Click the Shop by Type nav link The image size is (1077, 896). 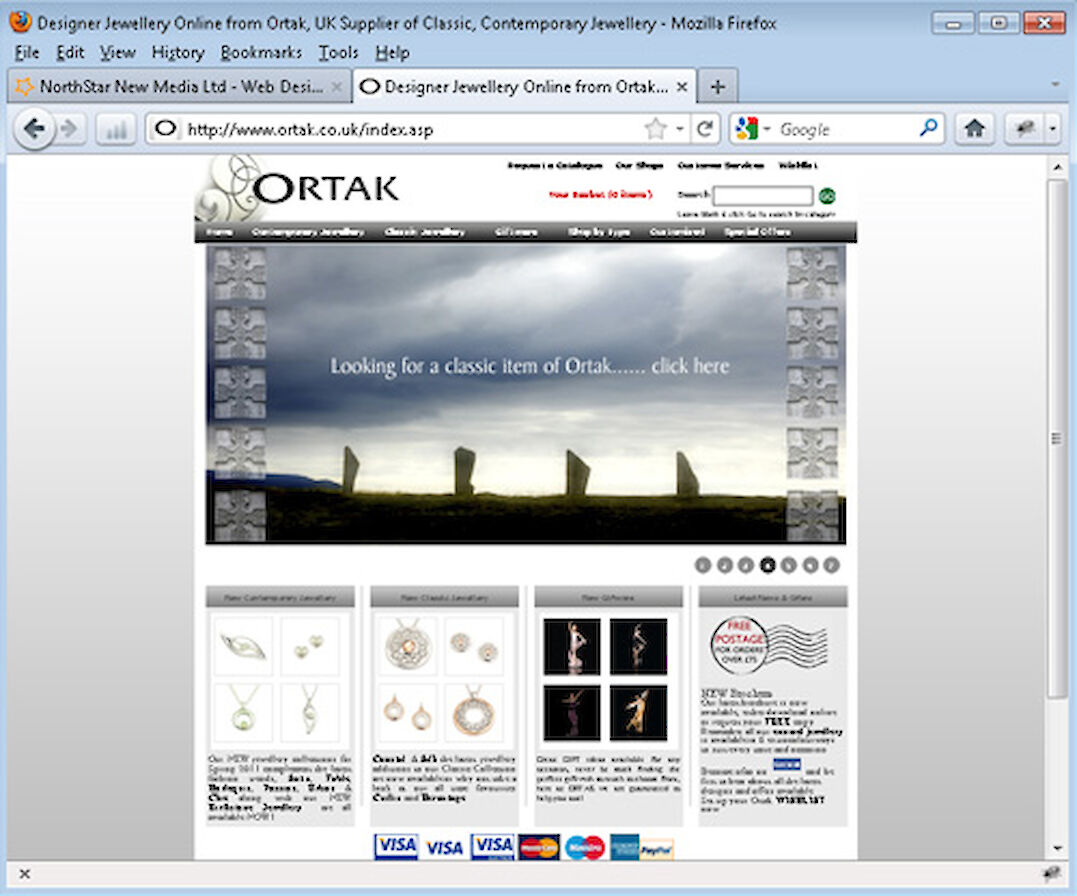598,232
